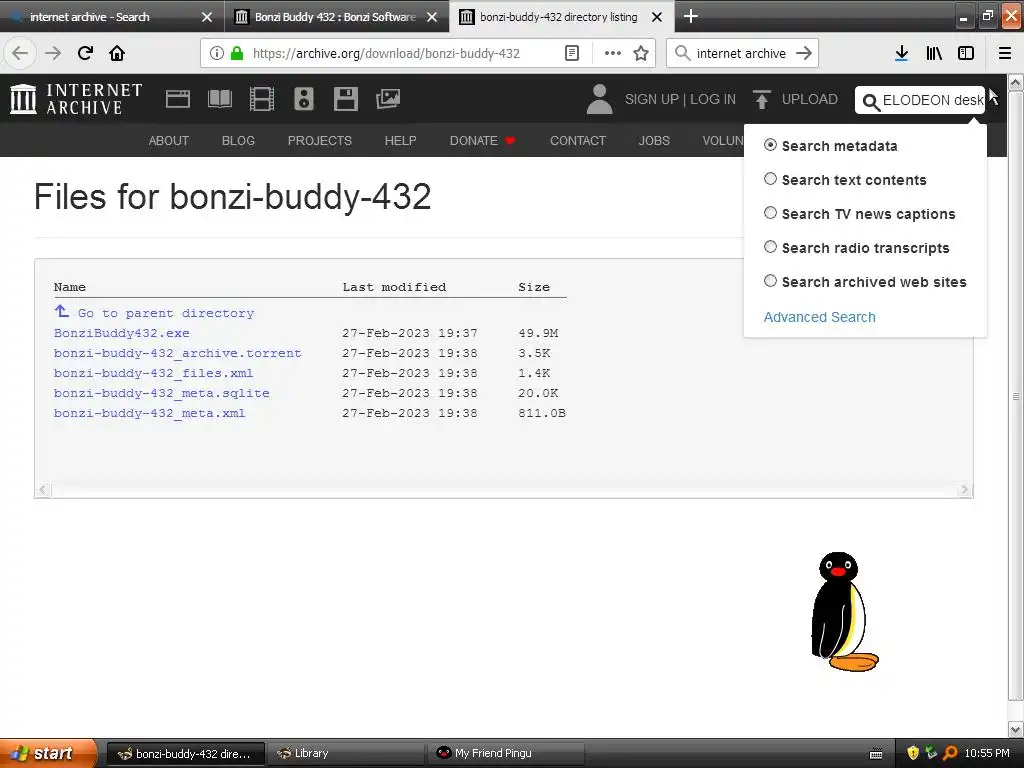
Task: Click the SIGN UP link
Action: pos(652,99)
